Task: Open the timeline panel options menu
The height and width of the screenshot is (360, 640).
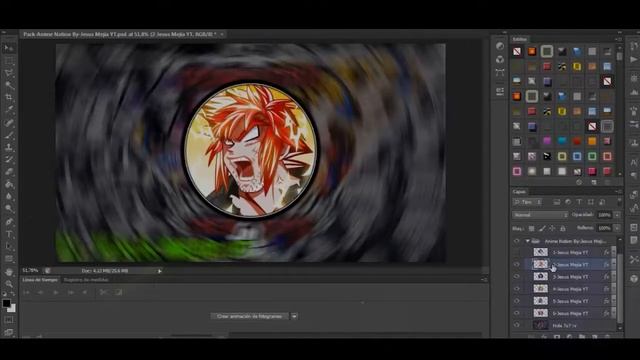Action: pyautogui.click(x=484, y=280)
